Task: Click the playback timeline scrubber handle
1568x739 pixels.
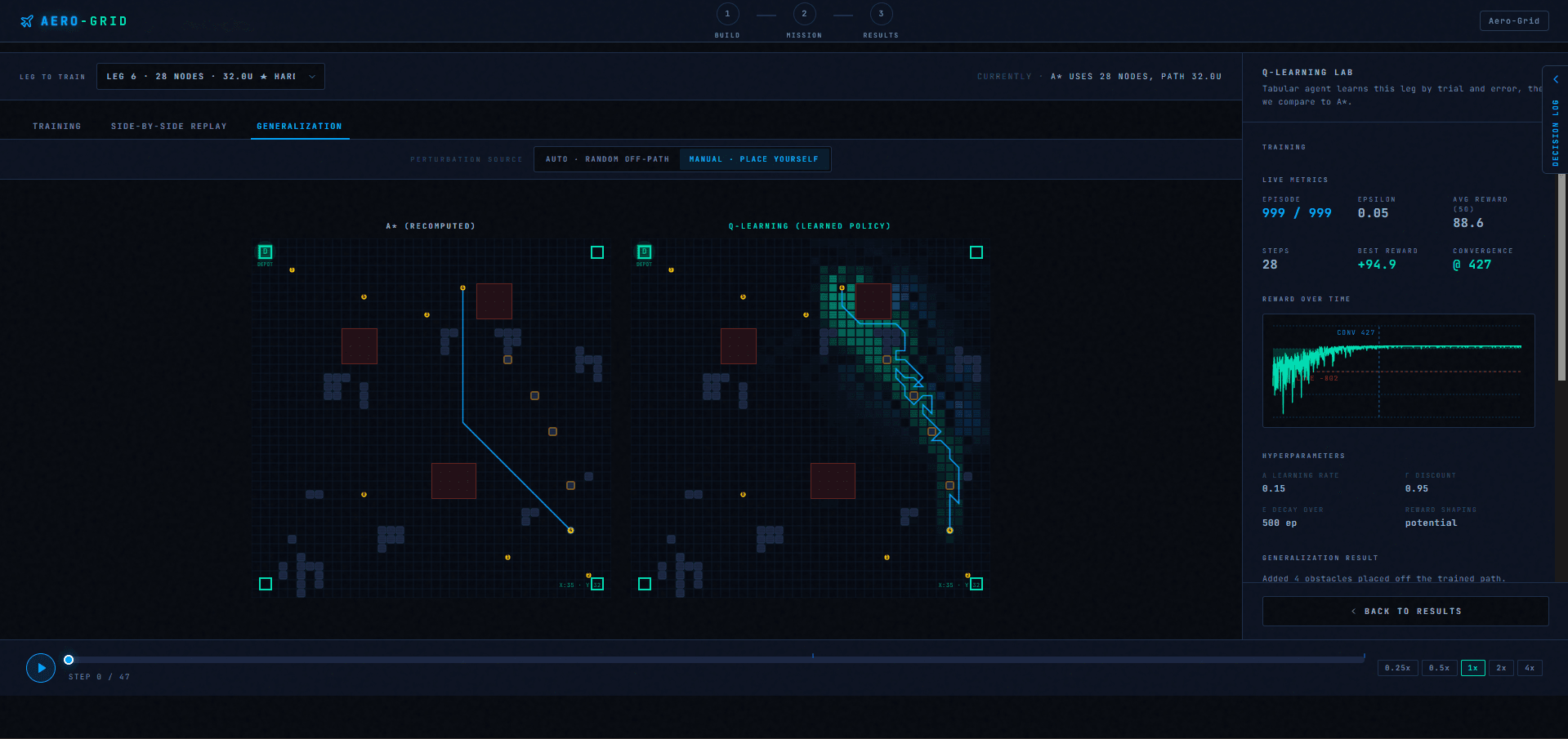Action: 69,660
